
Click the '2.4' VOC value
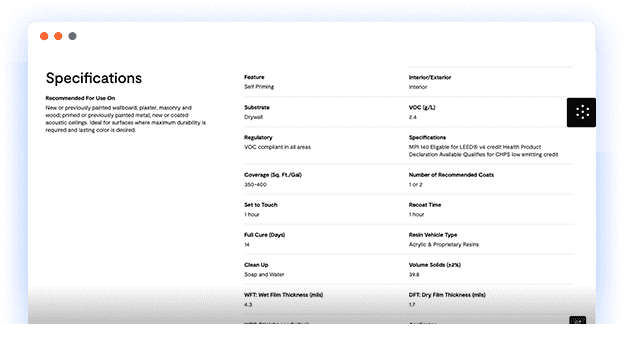click(x=412, y=117)
